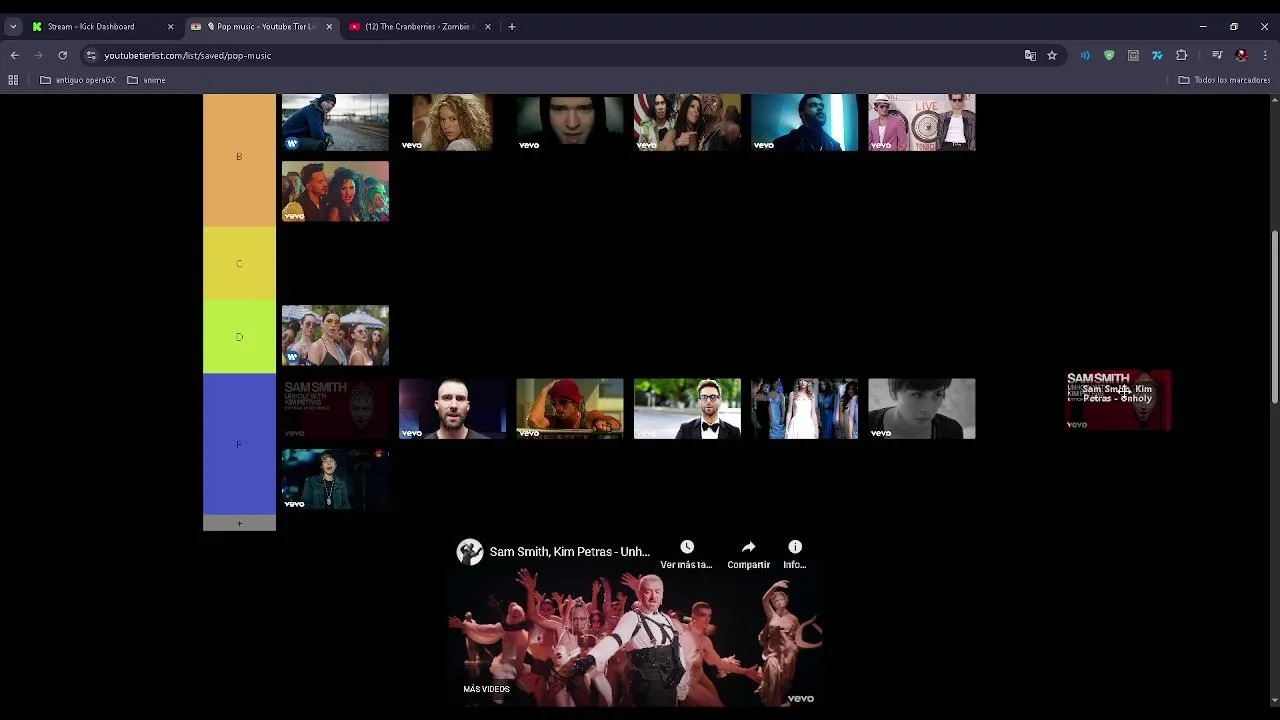Viewport: 1280px width, 720px height.
Task: Select the D-tier women with umbrellas thumbnail
Action: (x=335, y=335)
